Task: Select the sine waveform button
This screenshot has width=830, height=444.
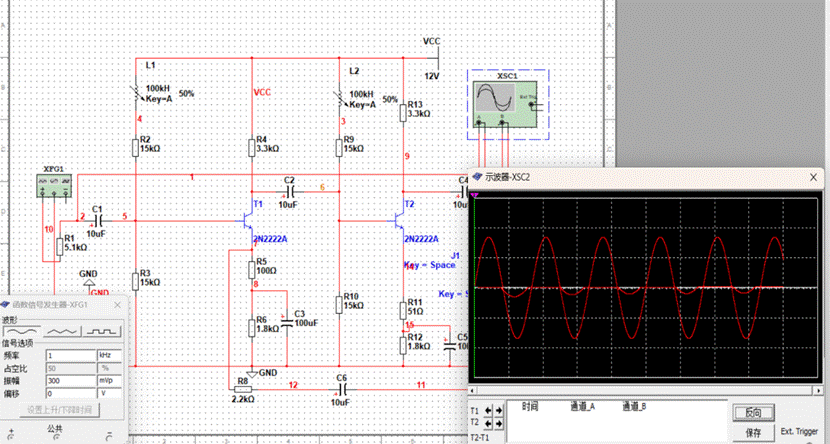Action: click(x=22, y=332)
